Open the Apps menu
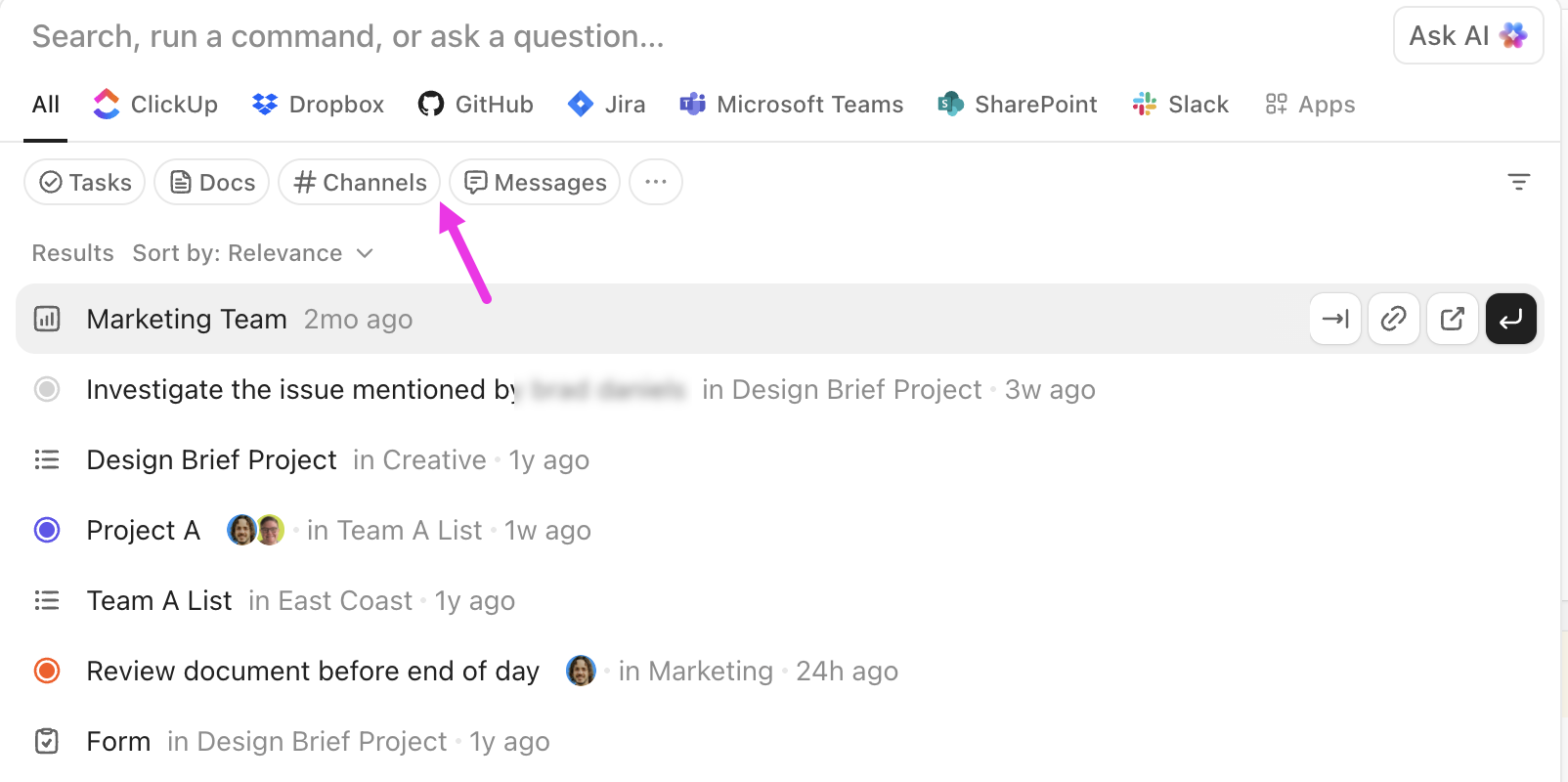Viewport: 1568px width, 782px height. [1310, 105]
